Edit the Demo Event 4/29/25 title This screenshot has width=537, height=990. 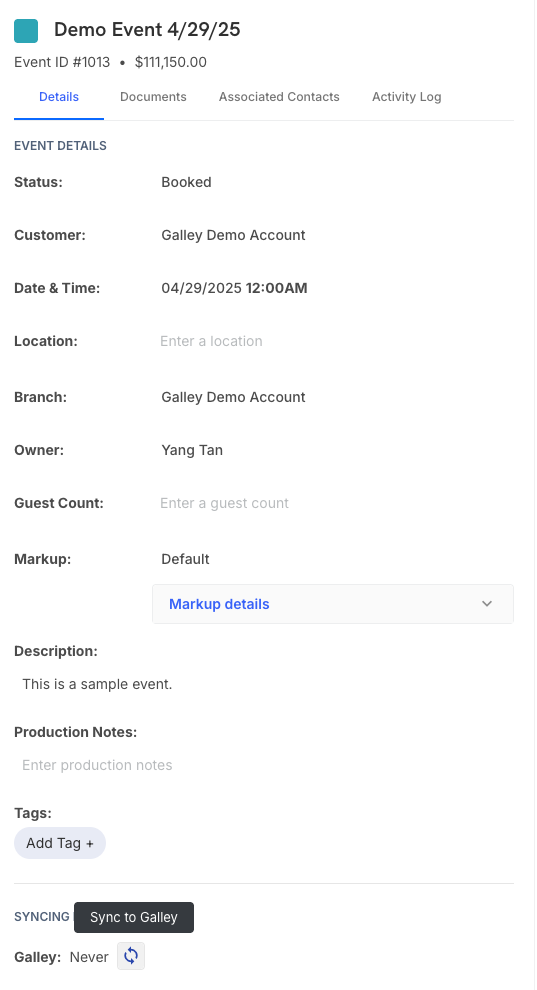(x=147, y=30)
